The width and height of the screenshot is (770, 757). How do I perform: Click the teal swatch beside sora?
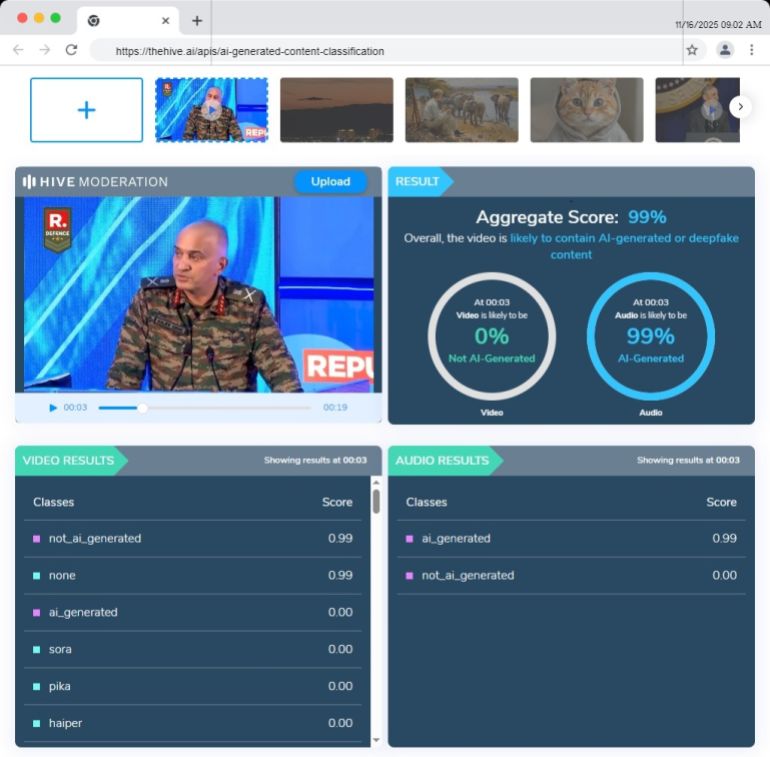point(36,649)
